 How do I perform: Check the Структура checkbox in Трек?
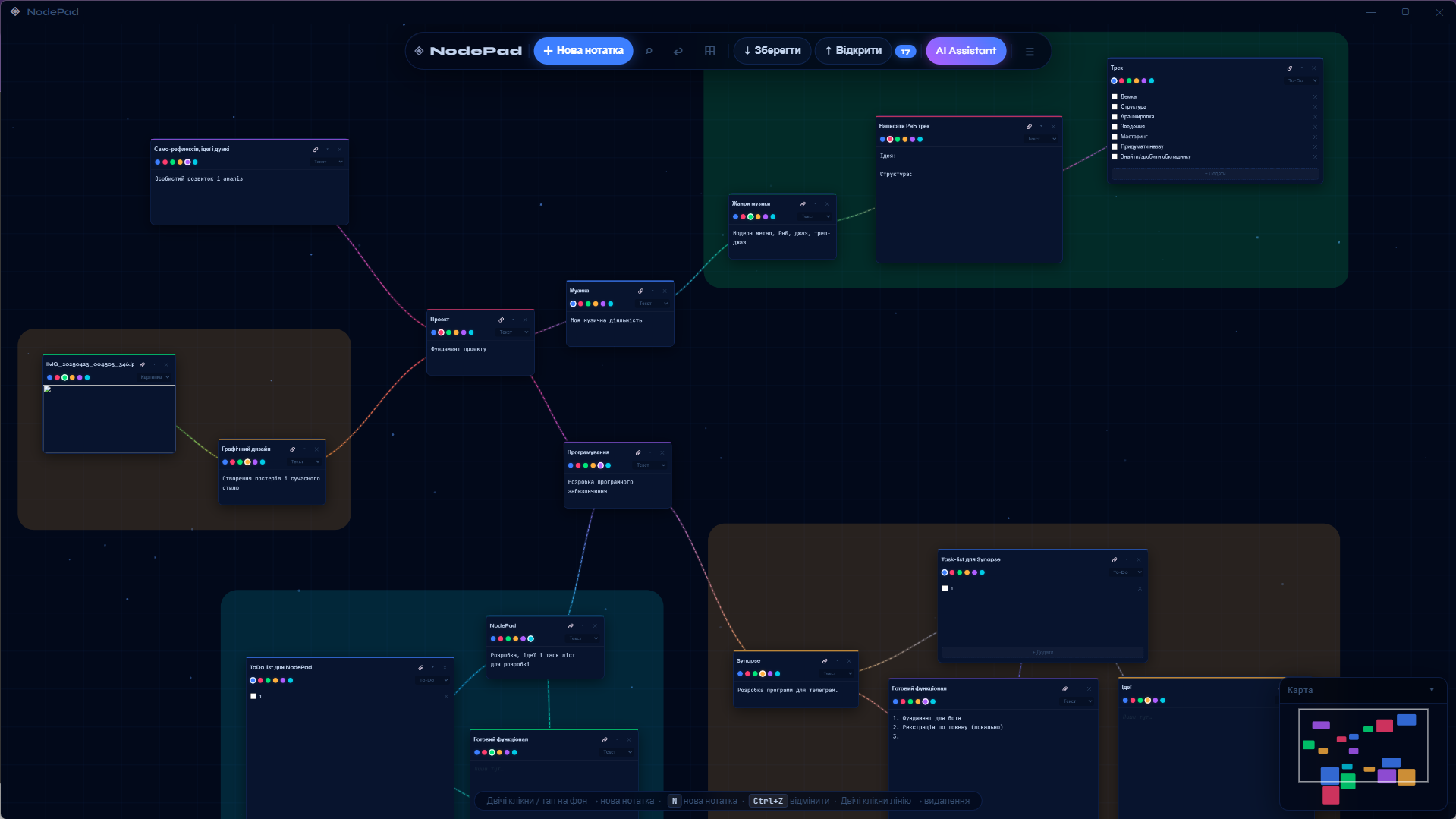point(1115,107)
